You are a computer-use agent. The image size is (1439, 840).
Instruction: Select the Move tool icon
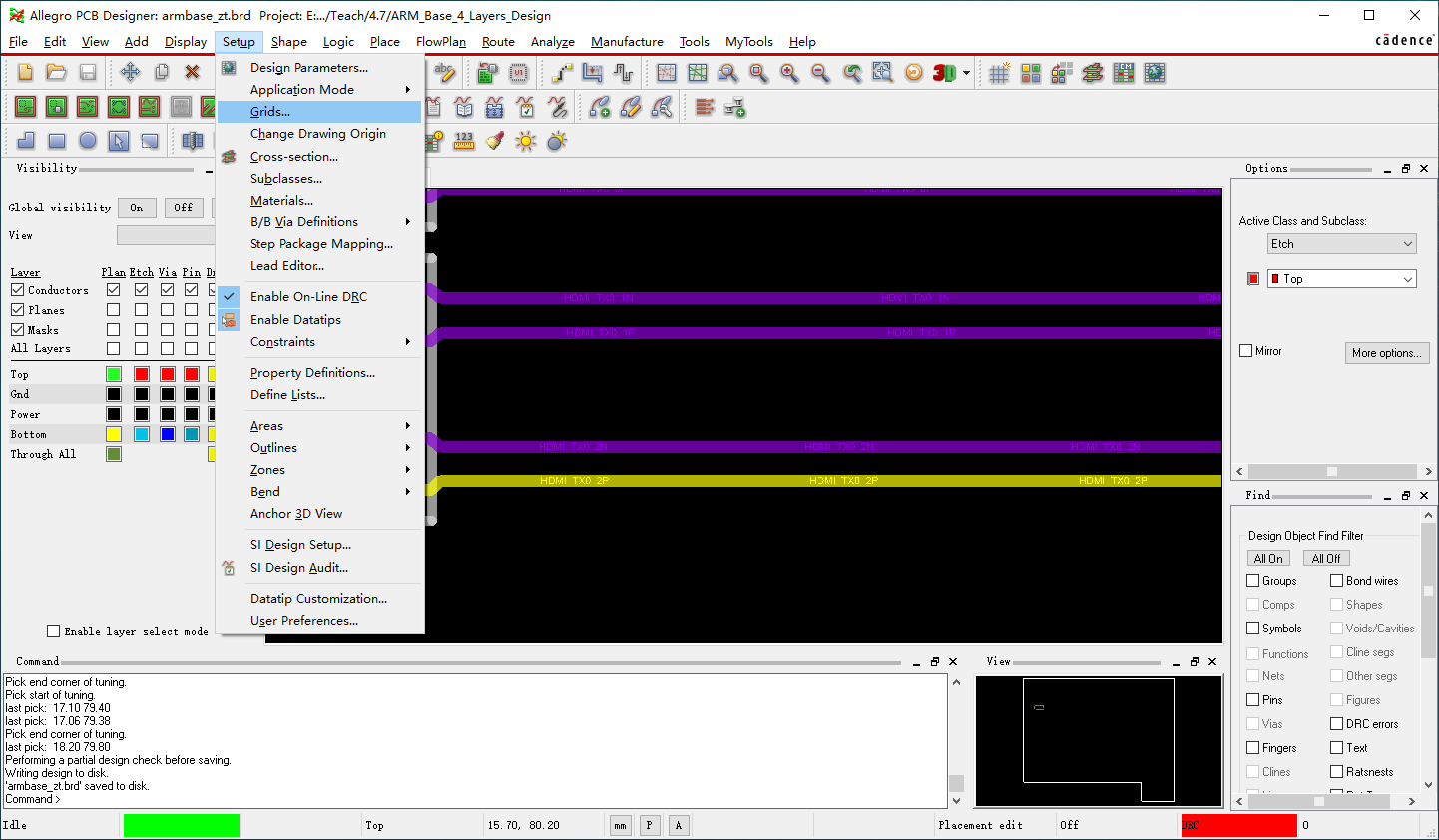tap(130, 72)
